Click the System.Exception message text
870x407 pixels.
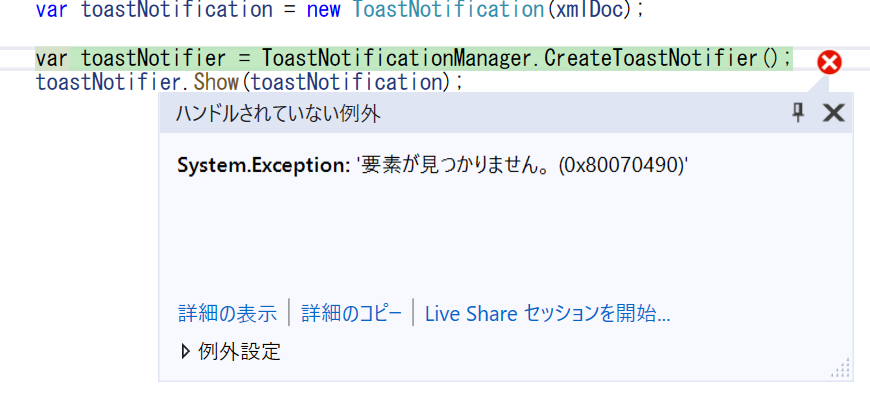pos(432,165)
